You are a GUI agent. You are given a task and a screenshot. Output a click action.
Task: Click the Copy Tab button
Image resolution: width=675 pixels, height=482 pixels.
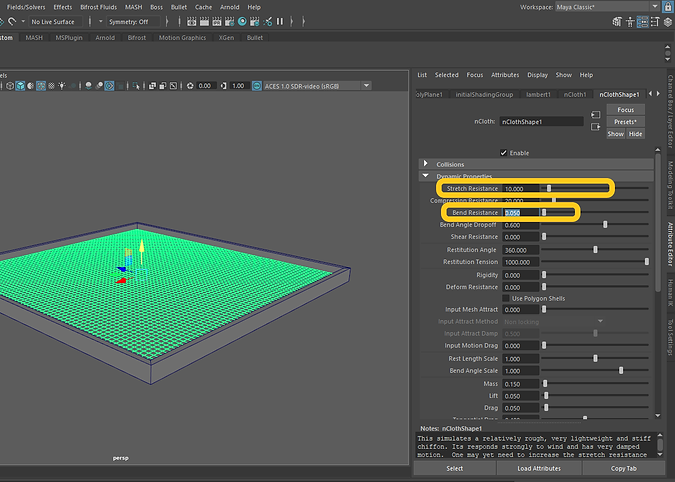pyautogui.click(x=624, y=468)
